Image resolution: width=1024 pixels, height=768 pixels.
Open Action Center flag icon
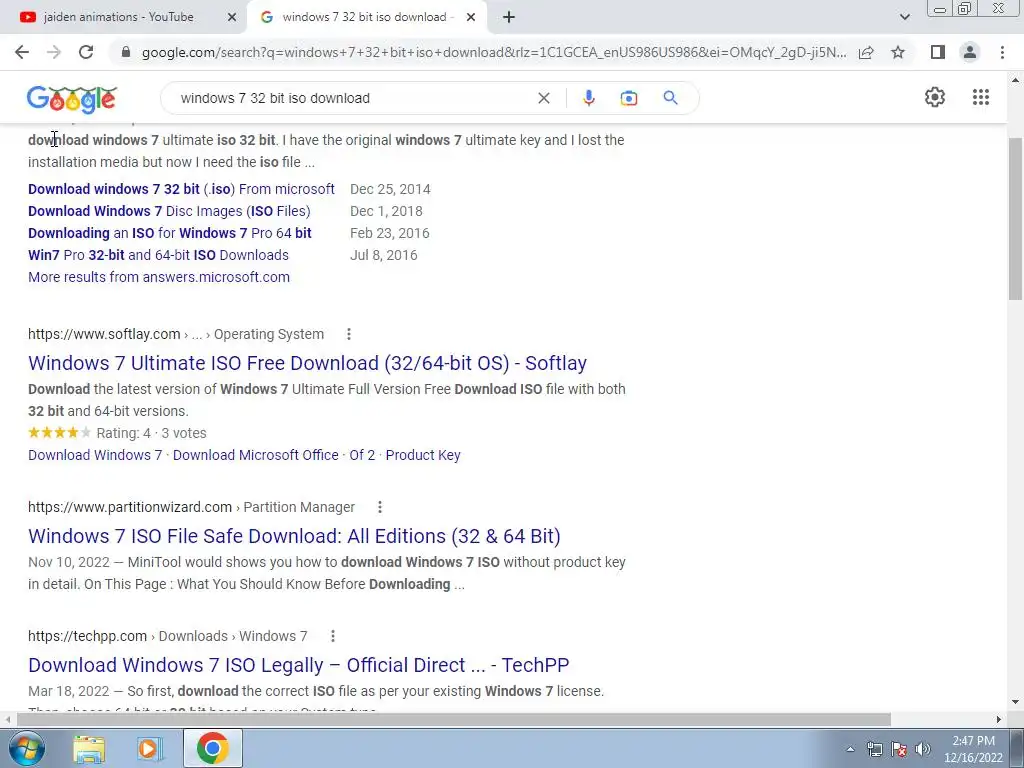(899, 749)
